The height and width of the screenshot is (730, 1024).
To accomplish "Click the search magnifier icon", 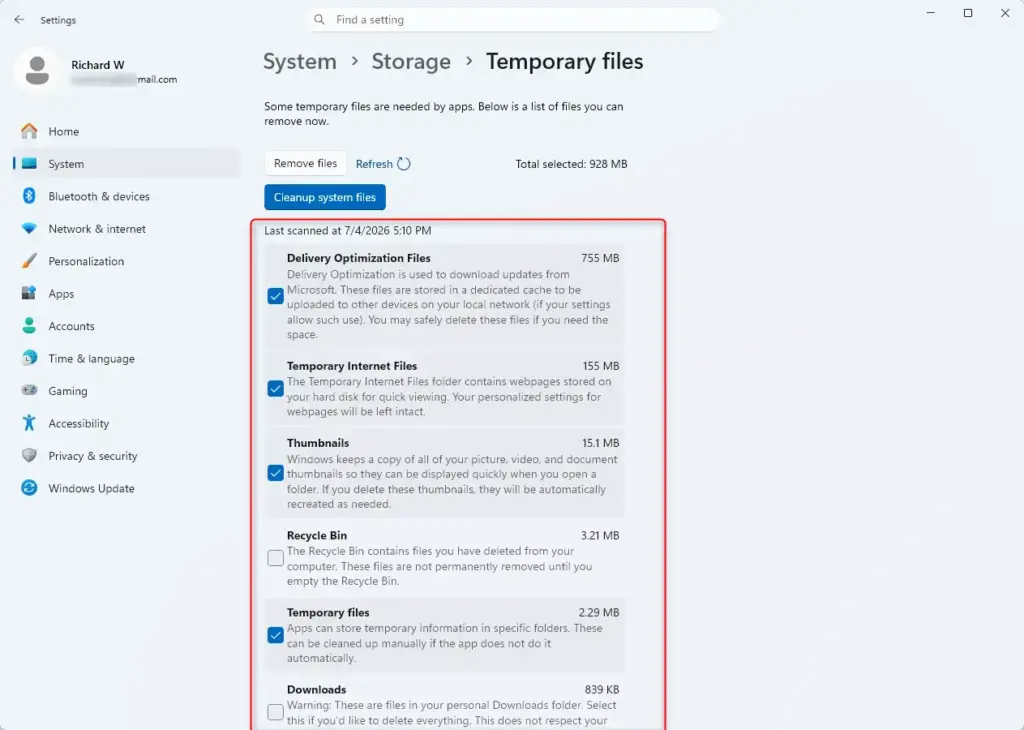I will [x=319, y=20].
